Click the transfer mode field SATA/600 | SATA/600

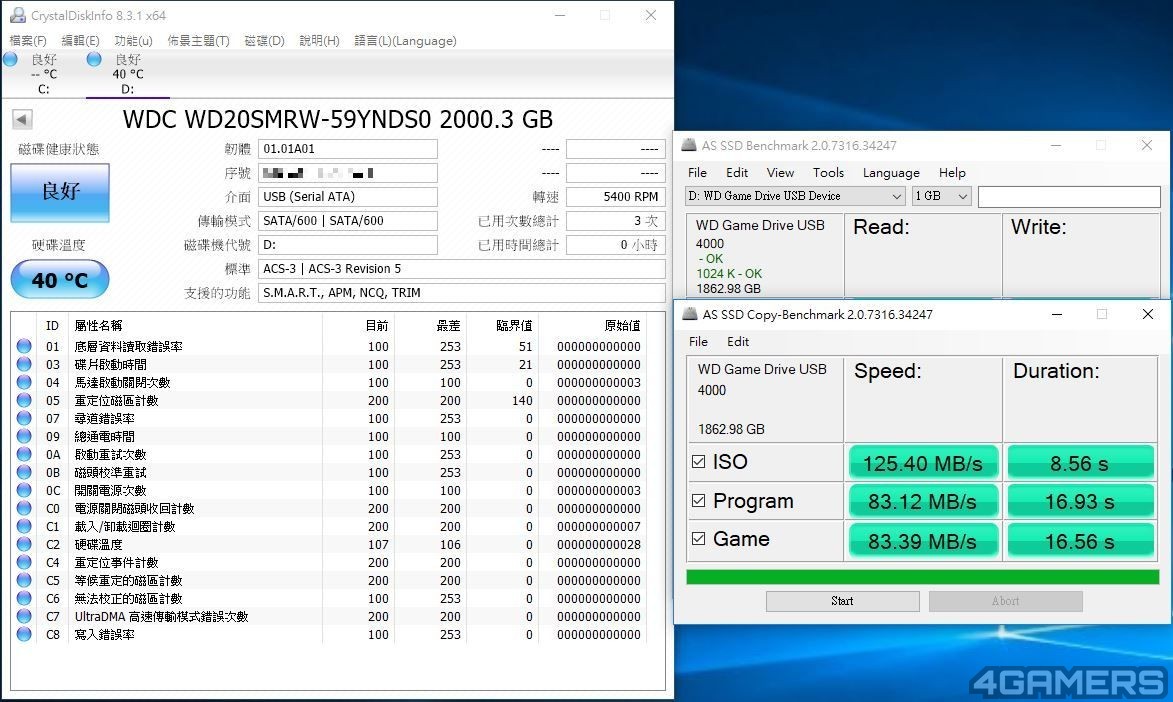pos(348,221)
